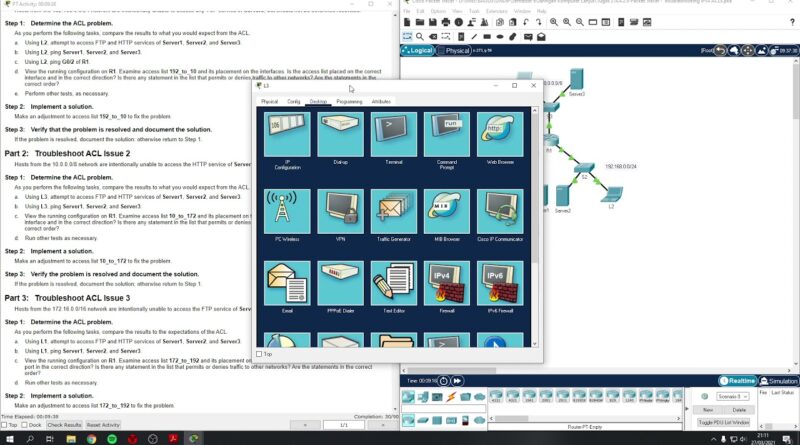Click the Reset Activity button
Viewport: 800px width, 445px height.
point(103,425)
